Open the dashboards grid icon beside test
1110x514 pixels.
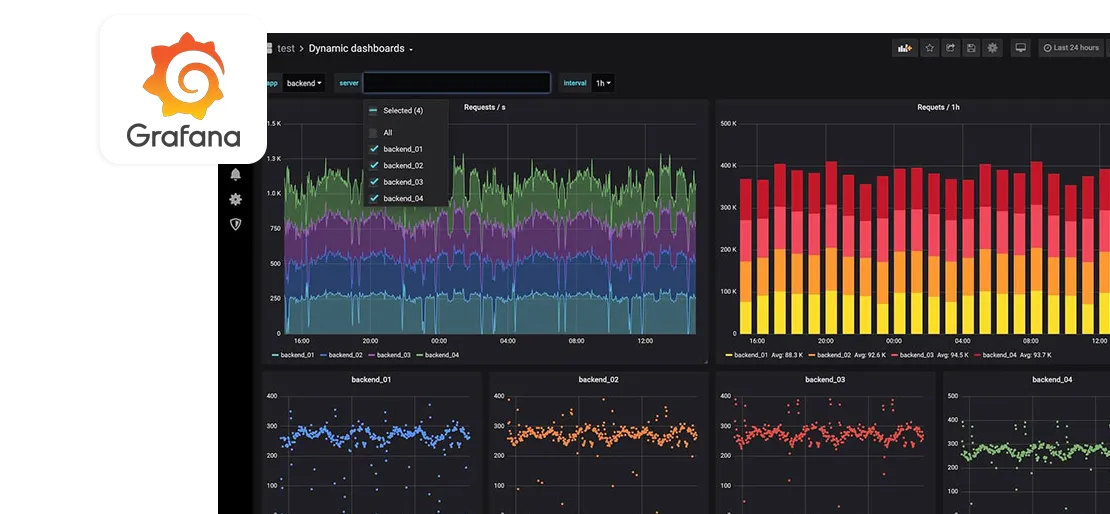click(268, 48)
